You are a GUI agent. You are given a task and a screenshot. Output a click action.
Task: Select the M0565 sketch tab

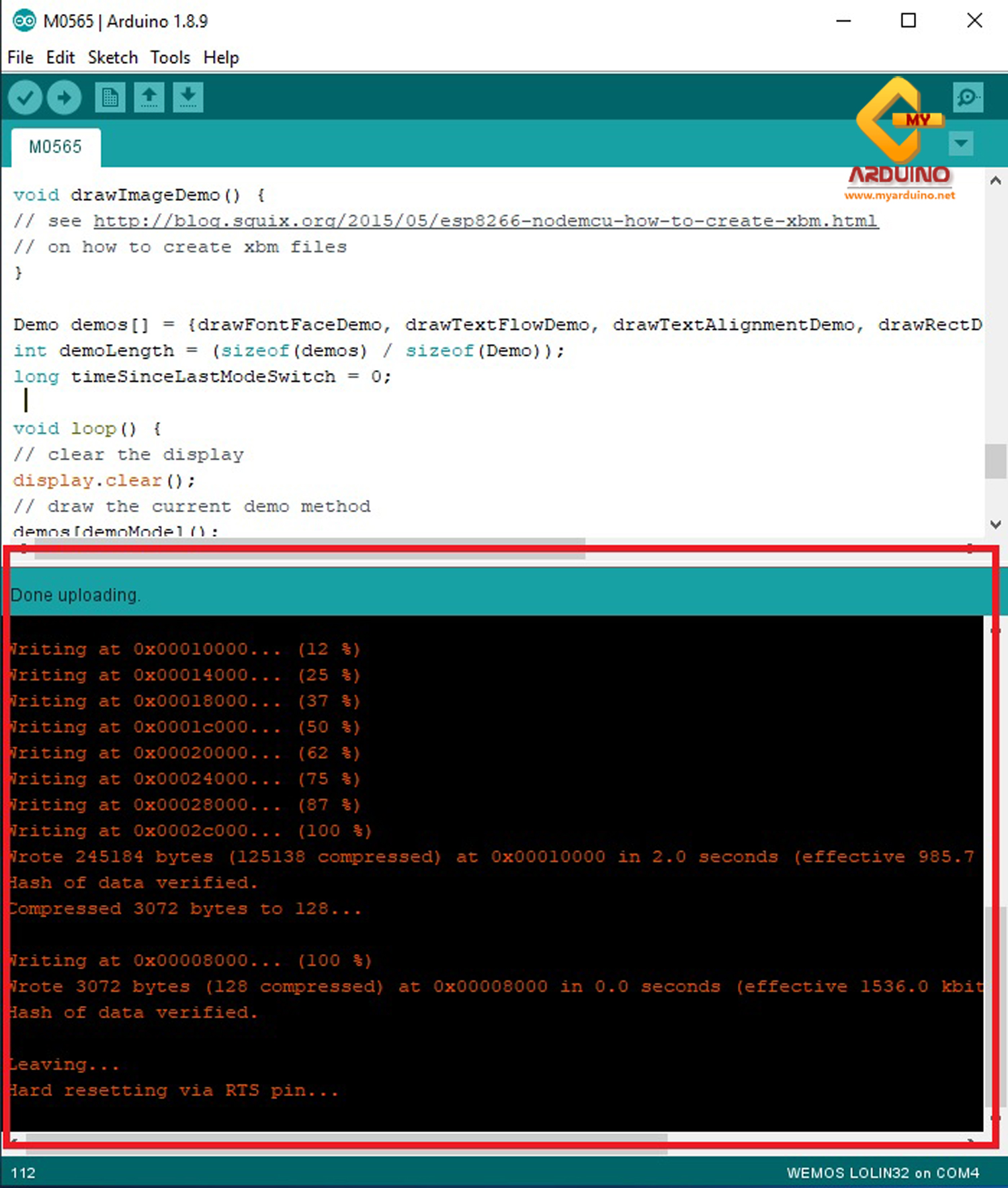coord(55,147)
